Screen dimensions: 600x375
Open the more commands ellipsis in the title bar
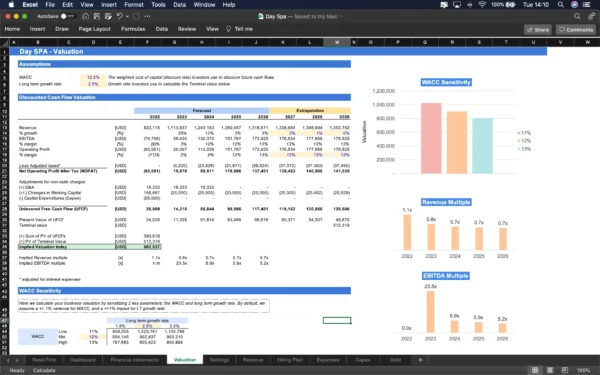(147, 16)
